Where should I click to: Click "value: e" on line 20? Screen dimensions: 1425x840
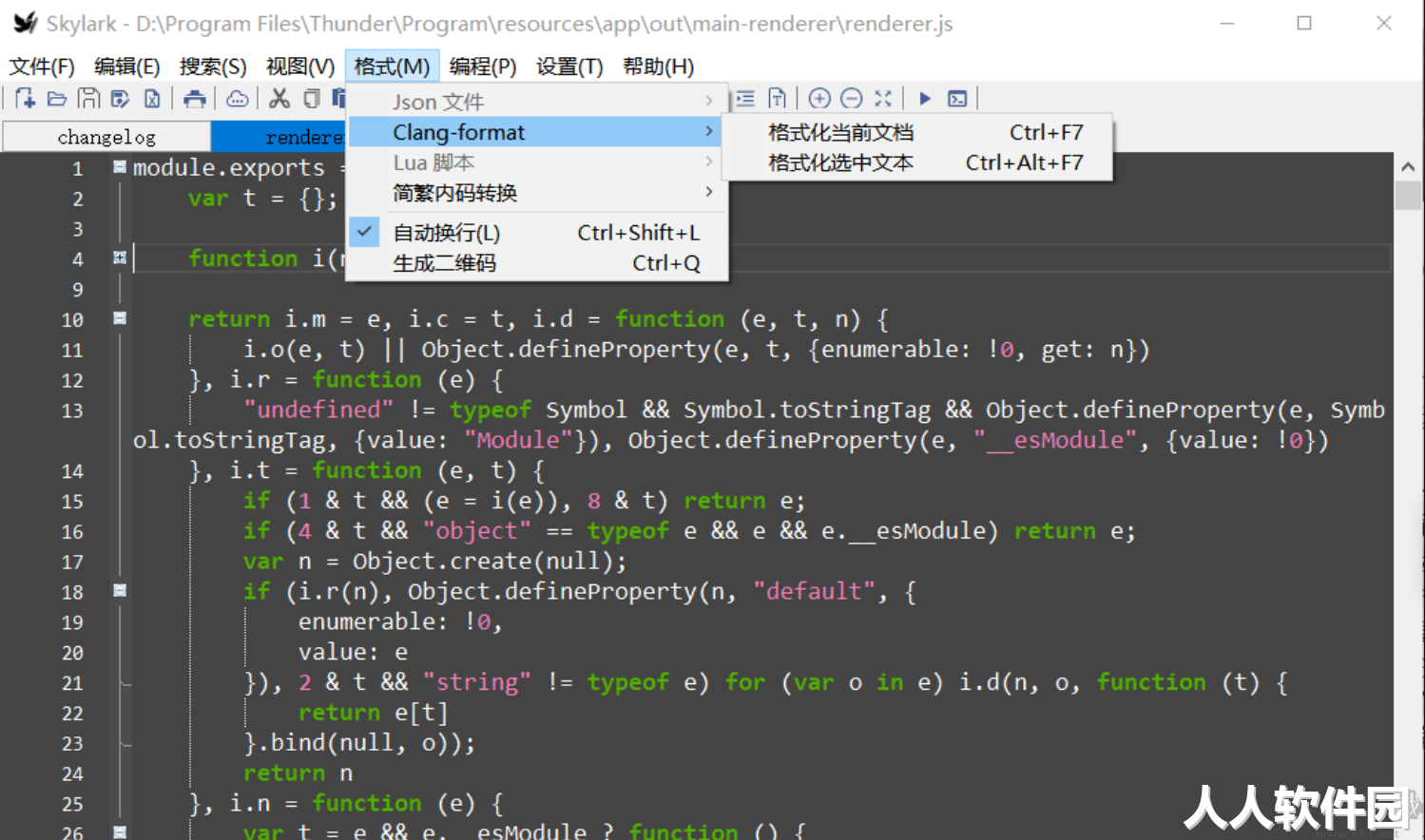point(353,652)
